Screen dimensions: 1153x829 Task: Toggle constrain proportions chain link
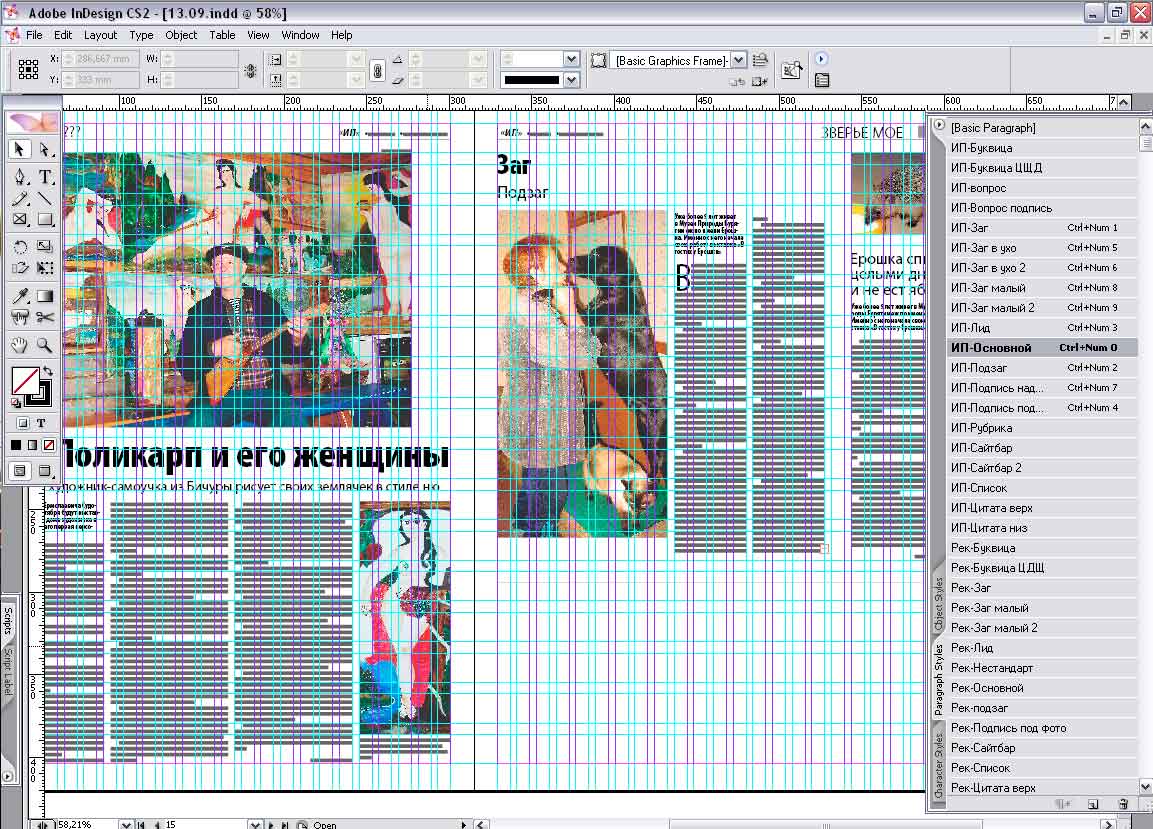click(x=377, y=70)
